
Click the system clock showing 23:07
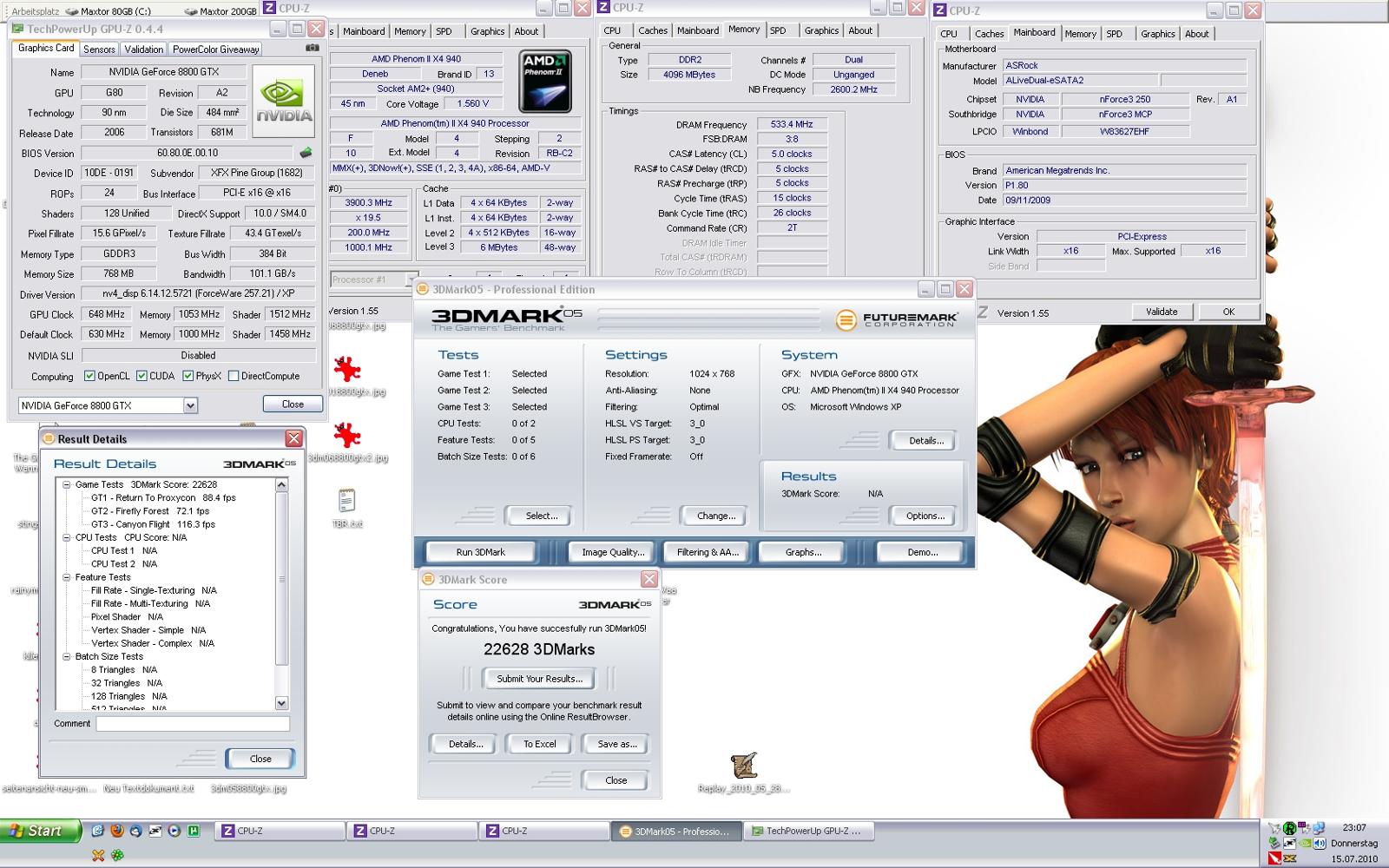(1353, 827)
